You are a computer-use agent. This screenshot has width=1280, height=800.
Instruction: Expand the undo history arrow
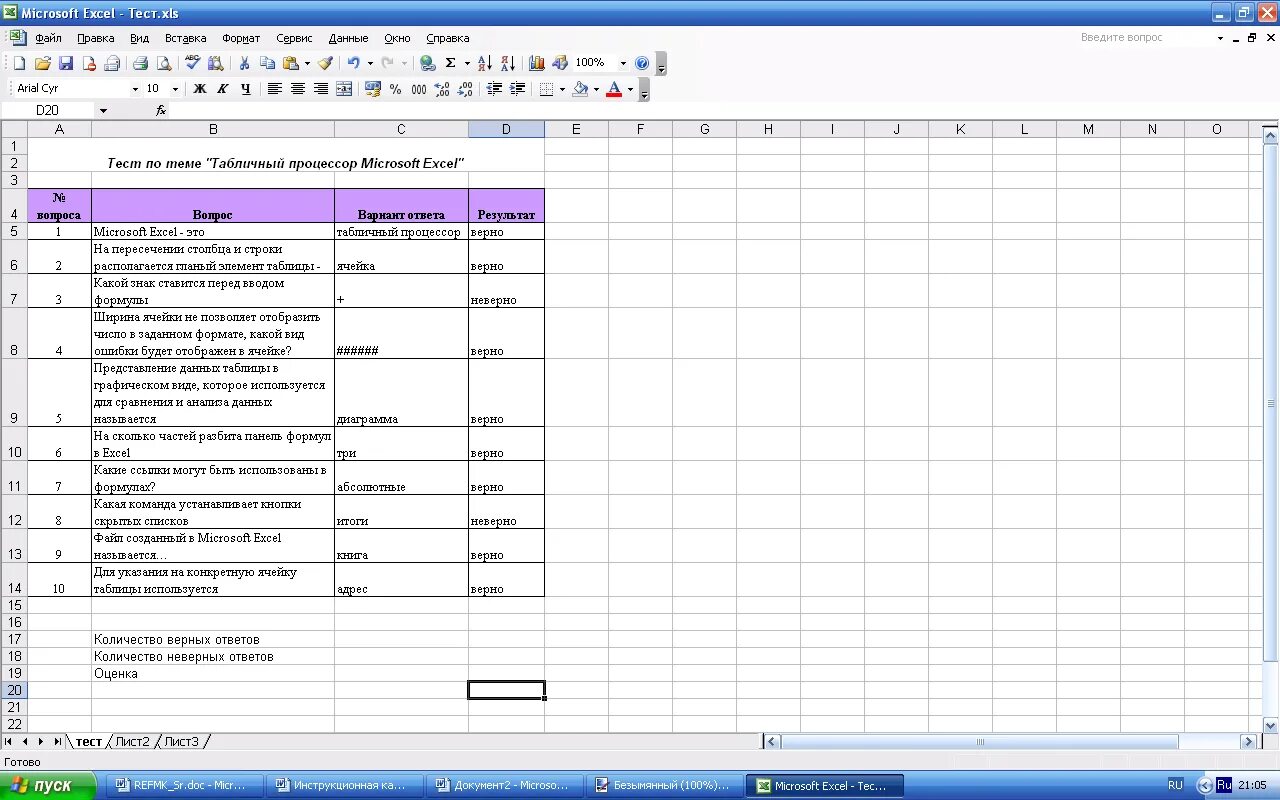[369, 63]
